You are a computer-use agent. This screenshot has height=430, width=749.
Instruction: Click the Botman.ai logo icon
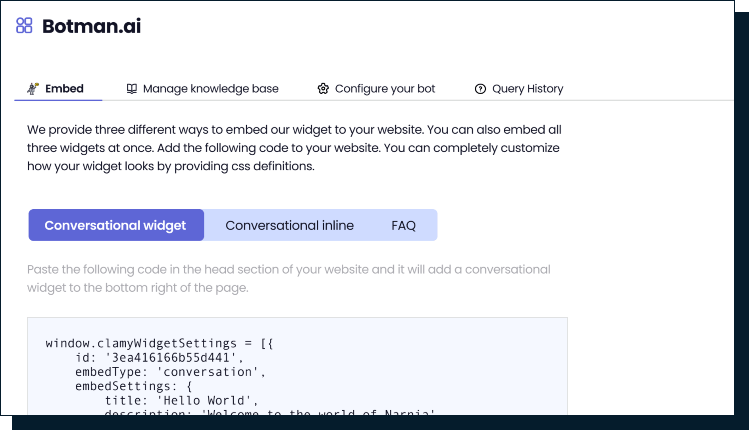click(x=24, y=25)
